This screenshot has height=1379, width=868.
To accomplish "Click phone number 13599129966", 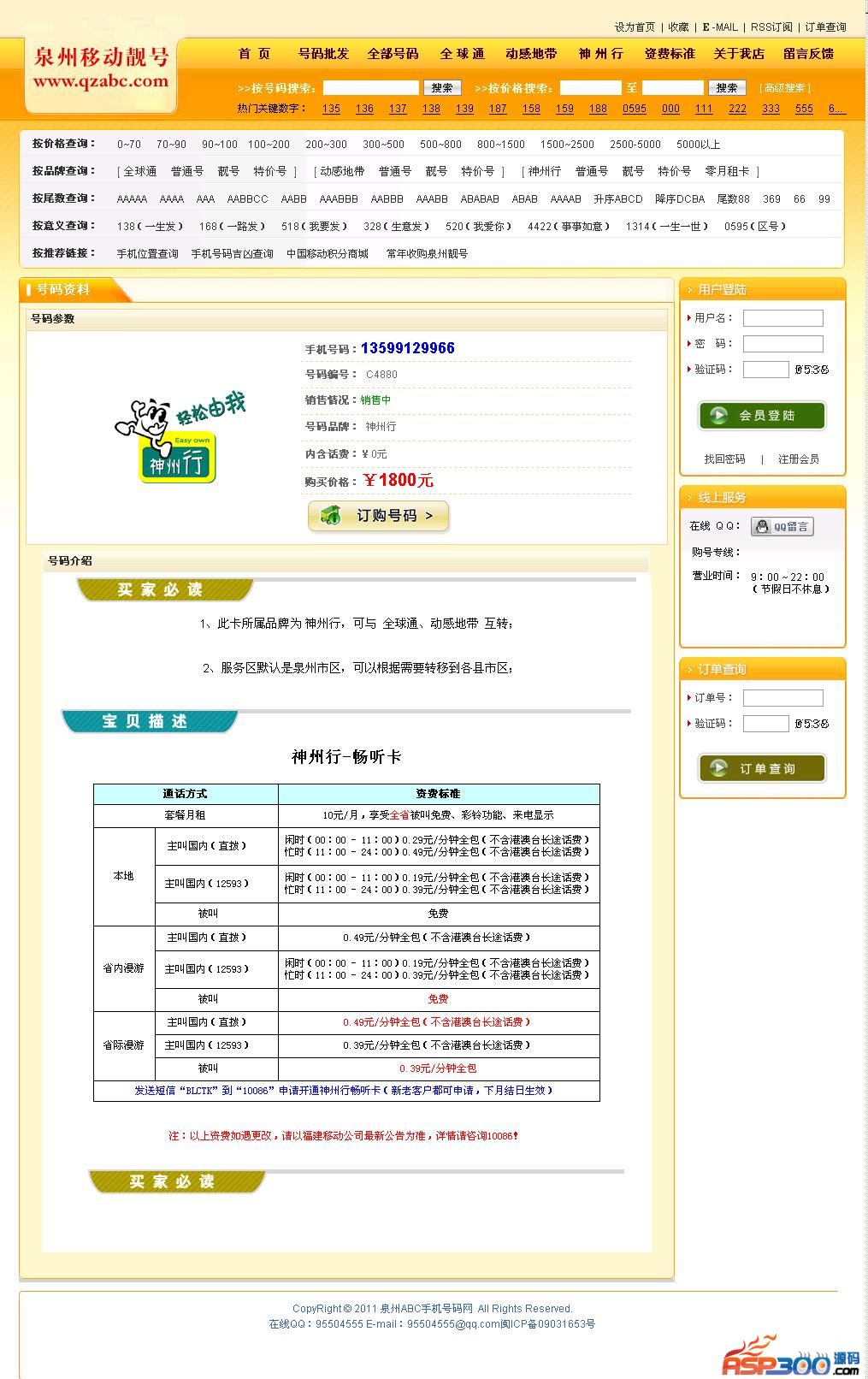I will point(407,348).
